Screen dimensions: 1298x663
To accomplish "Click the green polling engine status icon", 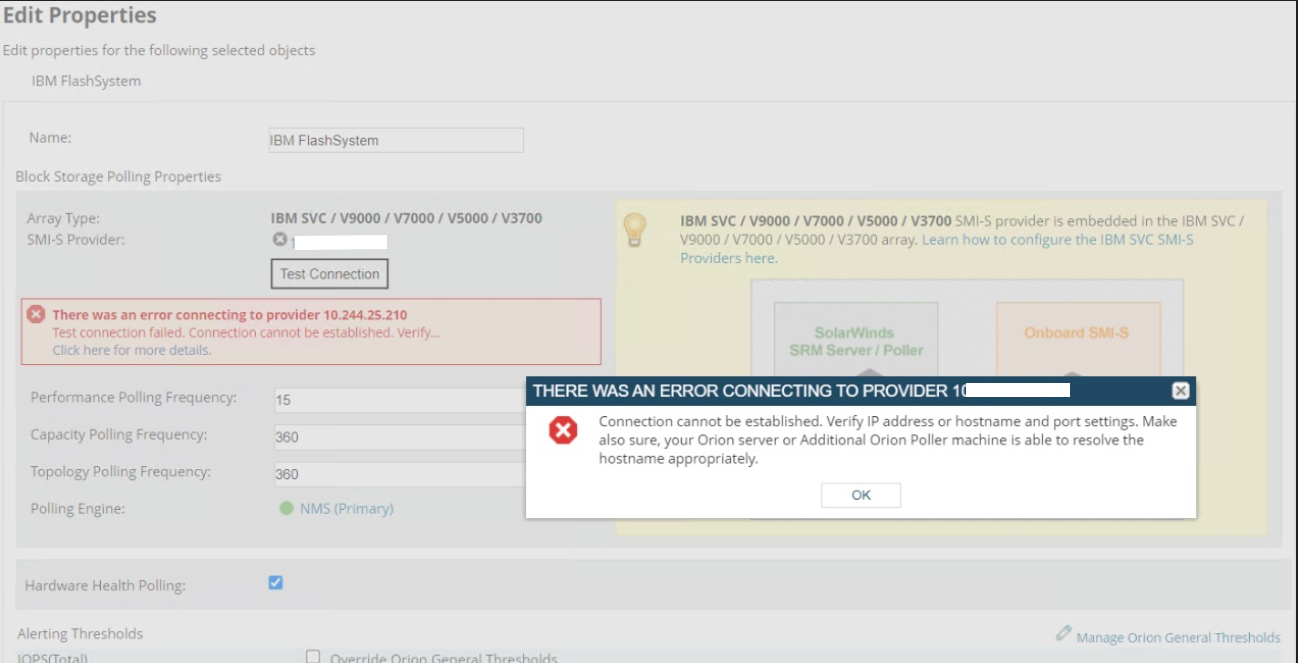I will [286, 508].
